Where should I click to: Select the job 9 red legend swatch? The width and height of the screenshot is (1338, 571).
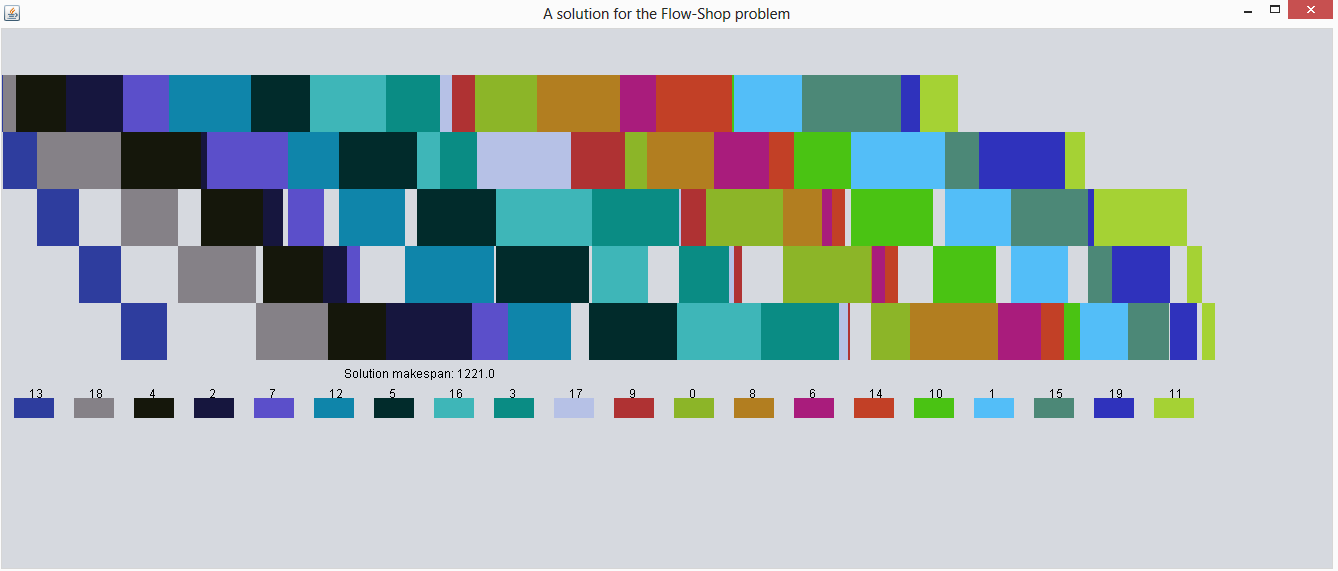634,408
